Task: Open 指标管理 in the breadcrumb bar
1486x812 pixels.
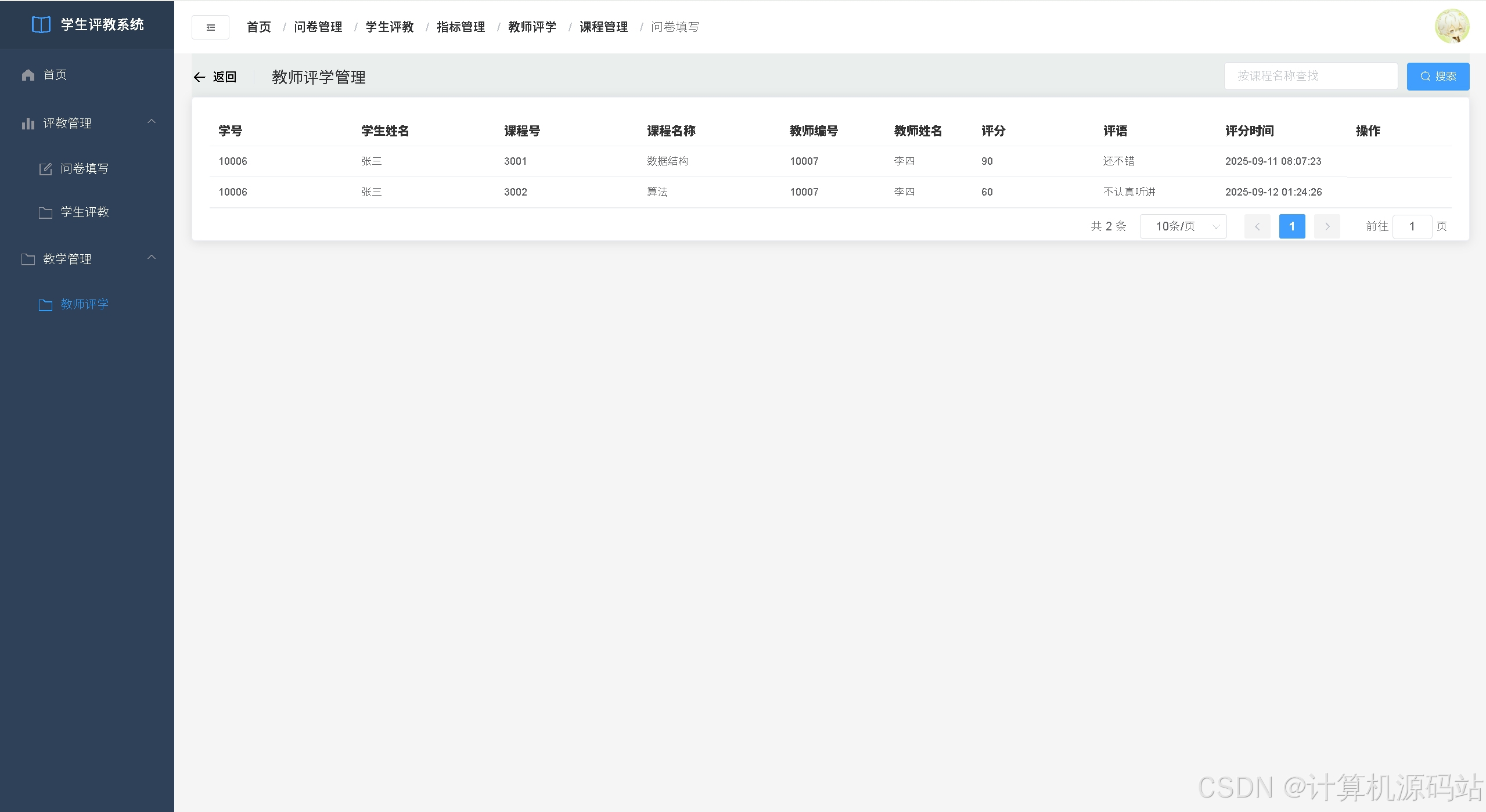Action: tap(461, 27)
